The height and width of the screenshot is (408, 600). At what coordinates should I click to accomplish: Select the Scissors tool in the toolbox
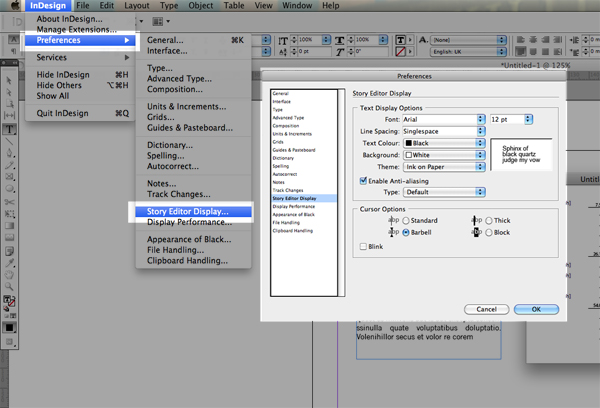(x=10, y=202)
